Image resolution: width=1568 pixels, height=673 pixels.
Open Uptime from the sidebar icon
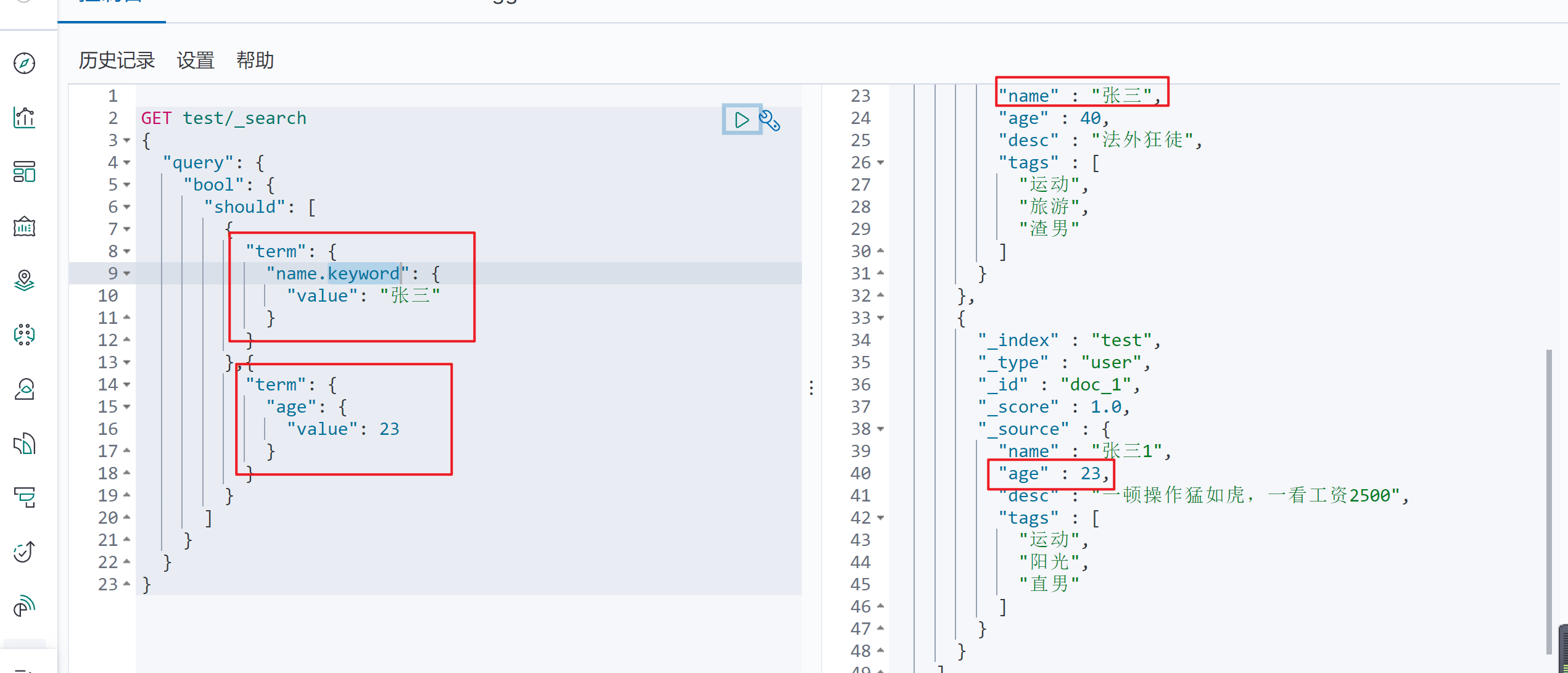click(x=25, y=551)
